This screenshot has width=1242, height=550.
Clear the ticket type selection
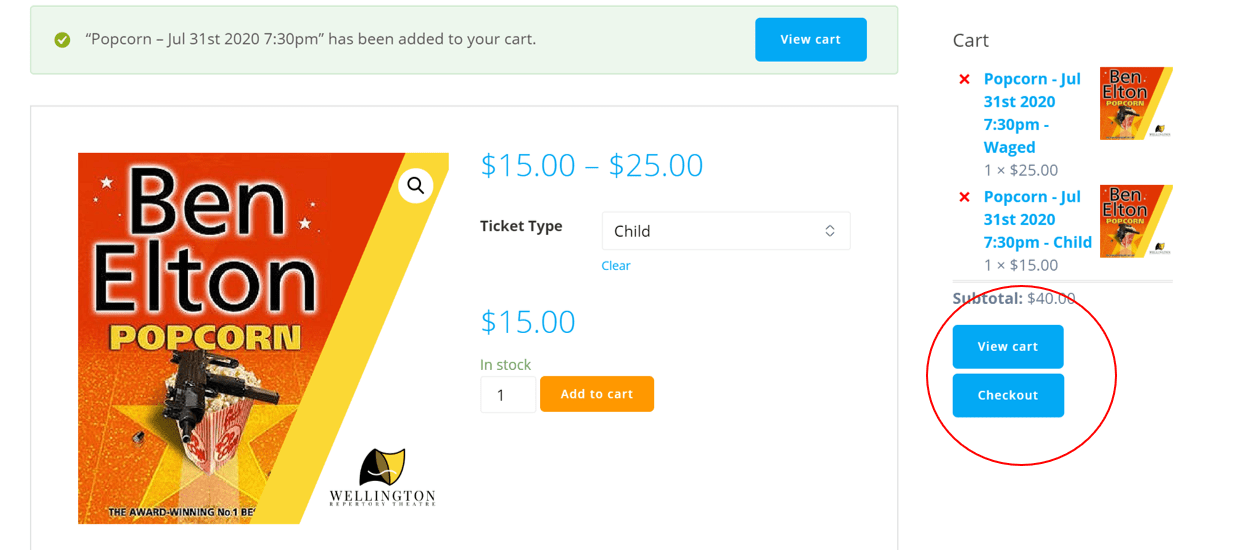coord(616,266)
